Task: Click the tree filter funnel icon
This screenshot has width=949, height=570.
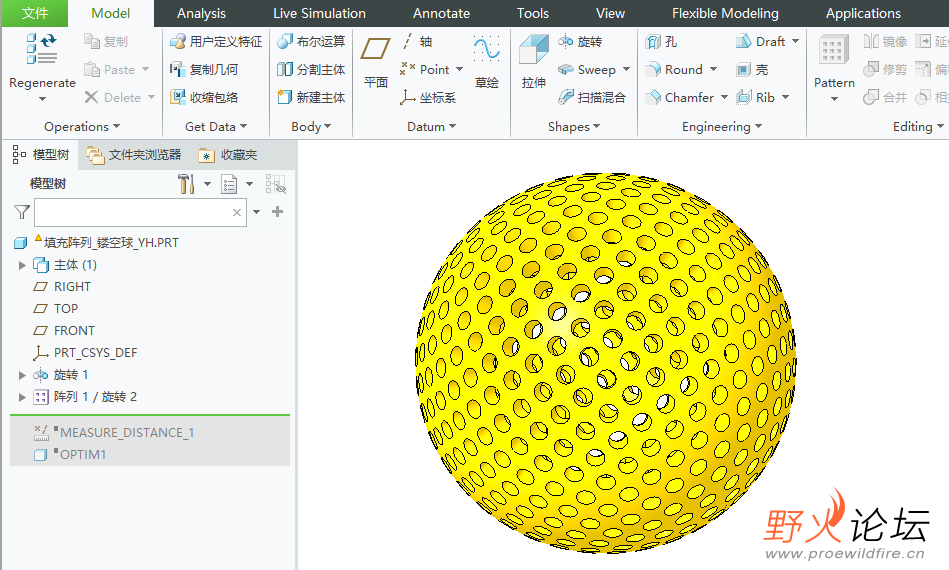Action: 22,212
